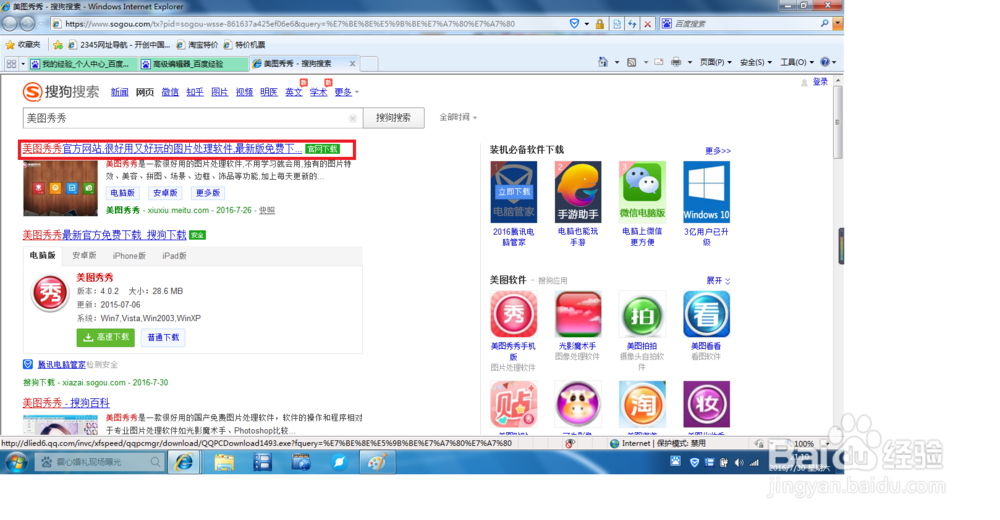Screen dimensions: 1000x520
Task: Click the Quick Tabs grid icon
Action: pyautogui.click(x=11, y=63)
